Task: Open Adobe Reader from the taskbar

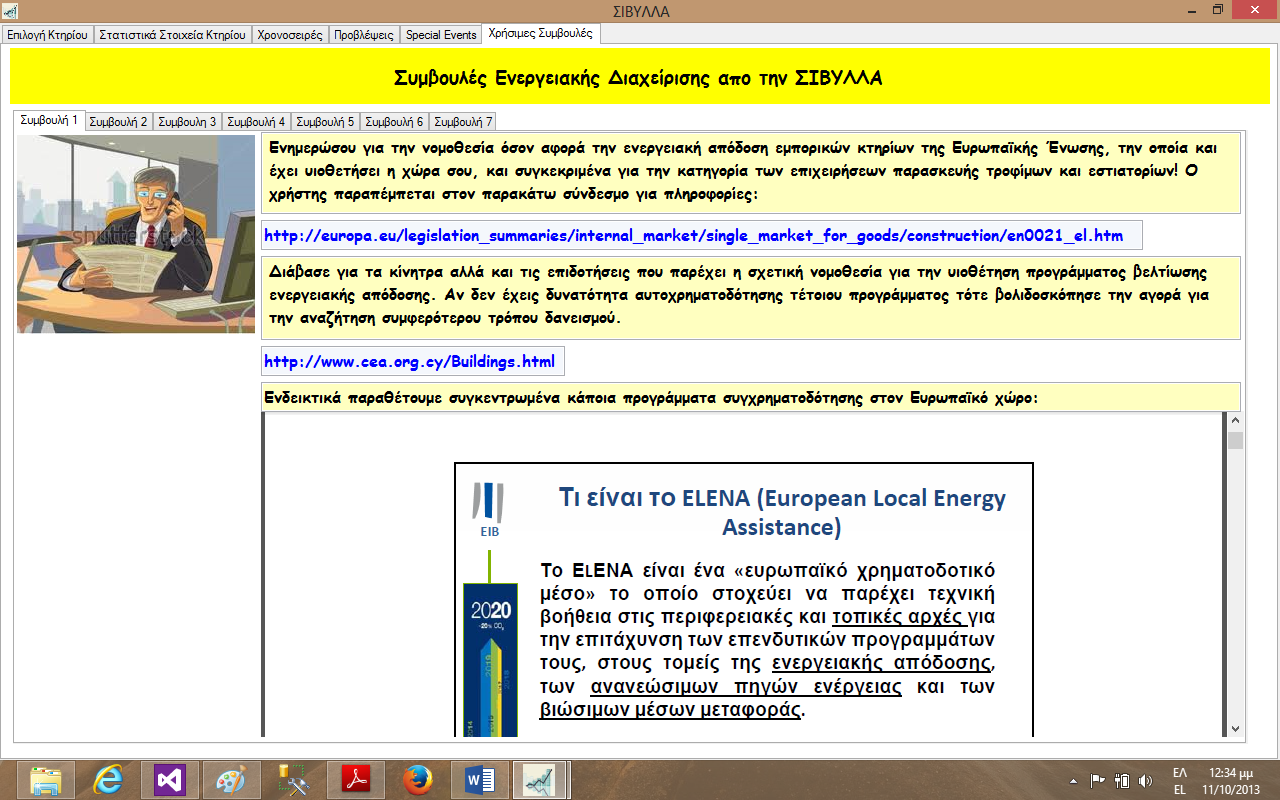Action: [357, 780]
